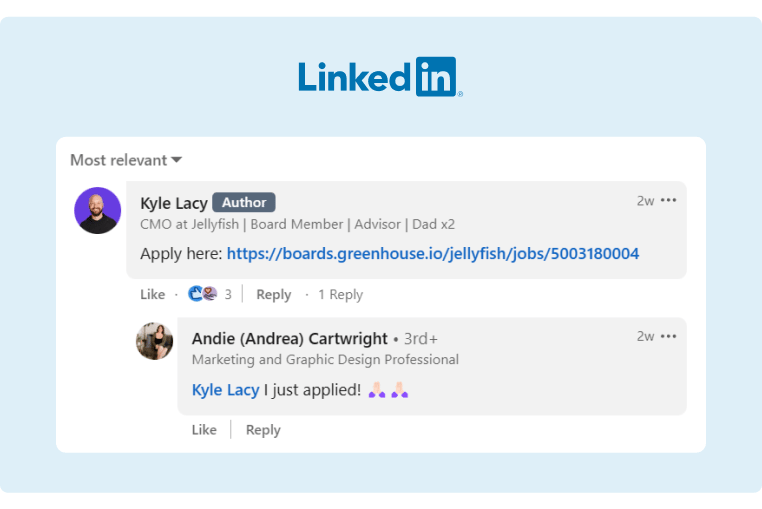
Task: Click Andie Cartwright's profile photo
Action: tap(155, 341)
